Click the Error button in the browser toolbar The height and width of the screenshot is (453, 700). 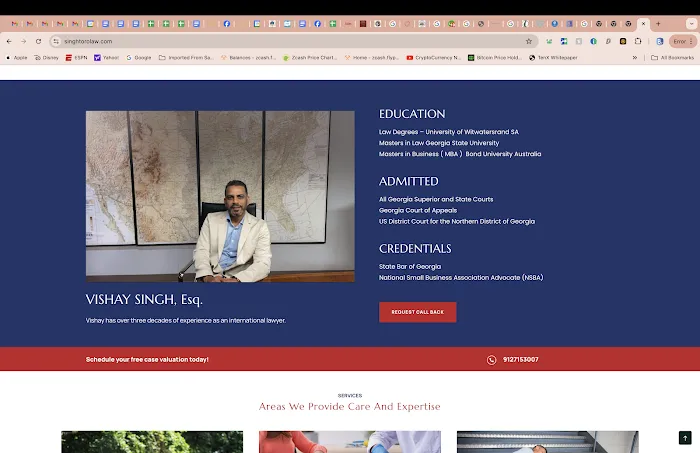[679, 41]
